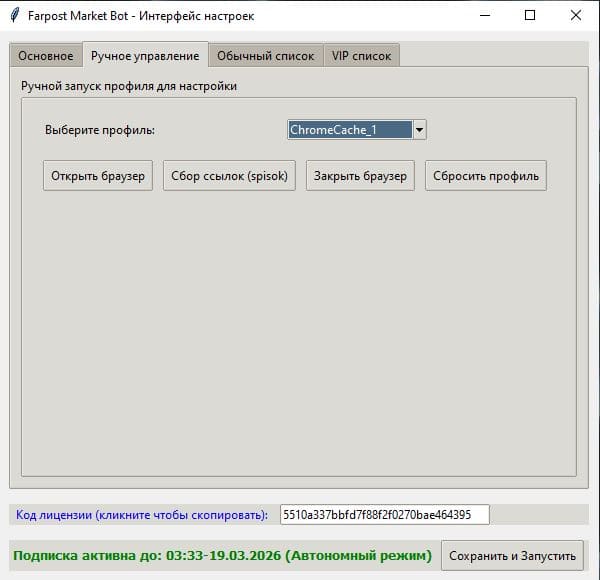600x580 pixels.
Task: Click the Выберите профиль label
Action: click(x=100, y=130)
